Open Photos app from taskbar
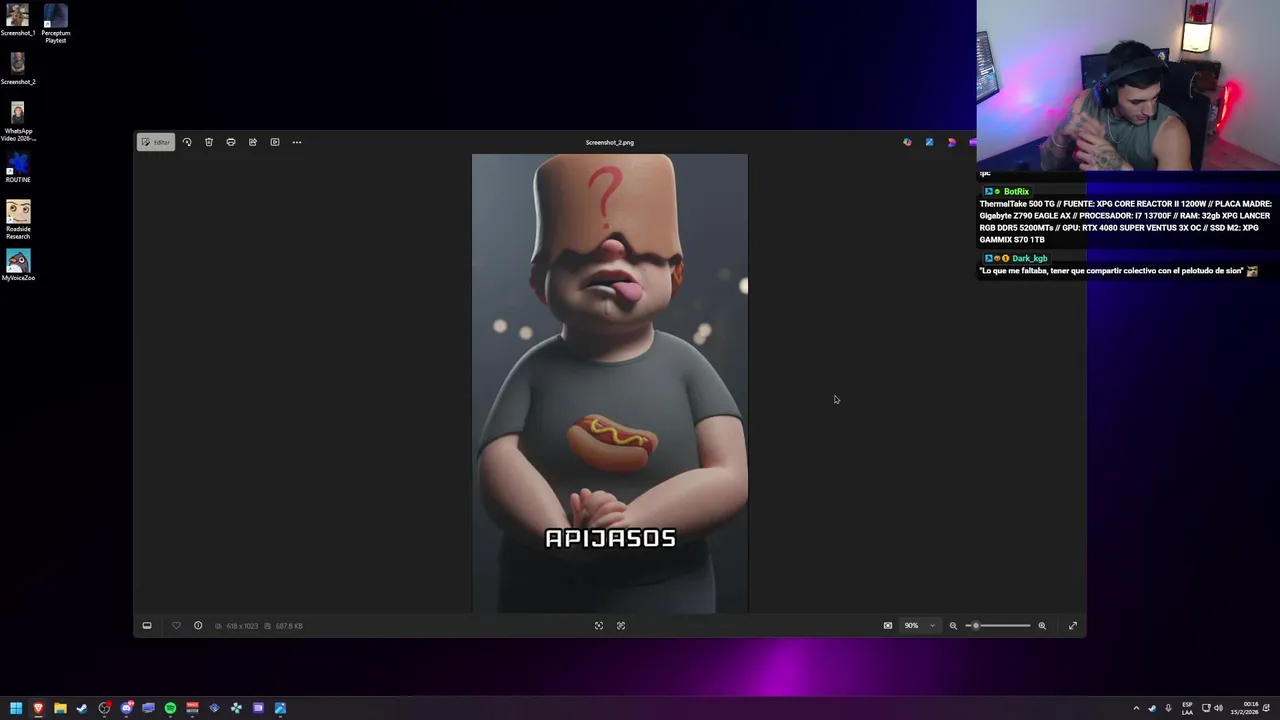 (280, 708)
